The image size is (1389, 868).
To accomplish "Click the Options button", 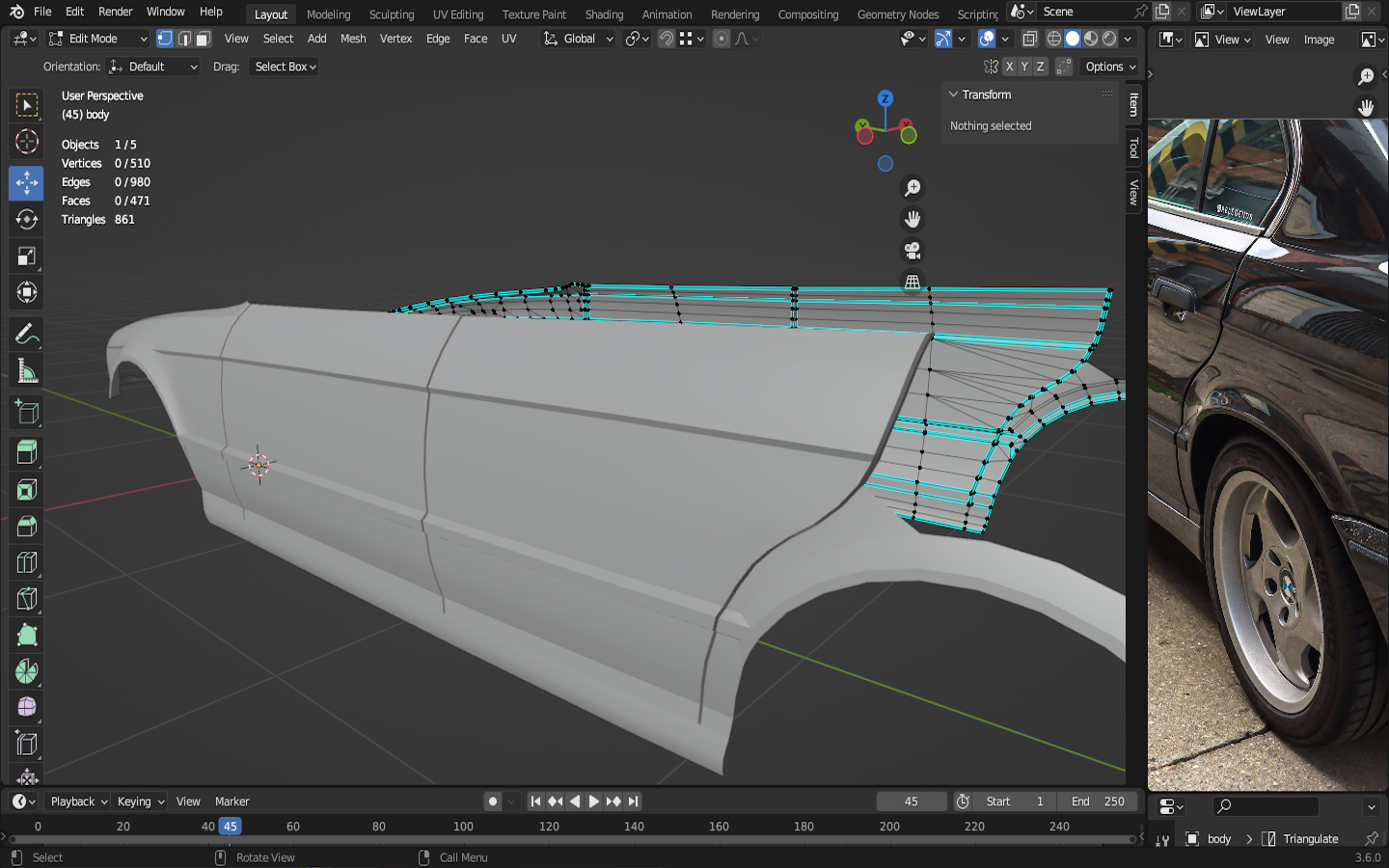I will [x=1110, y=67].
